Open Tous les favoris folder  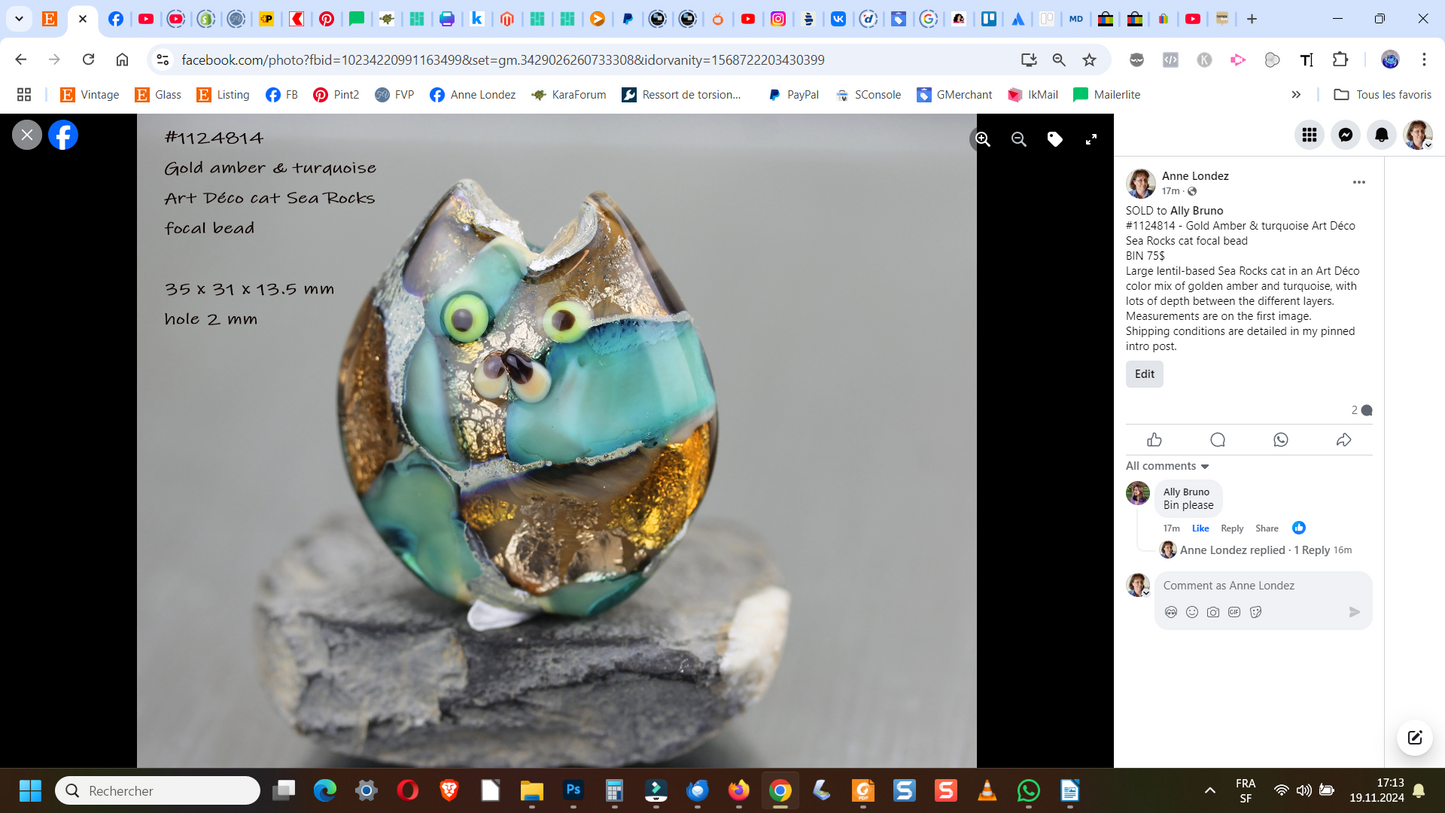(x=1383, y=95)
